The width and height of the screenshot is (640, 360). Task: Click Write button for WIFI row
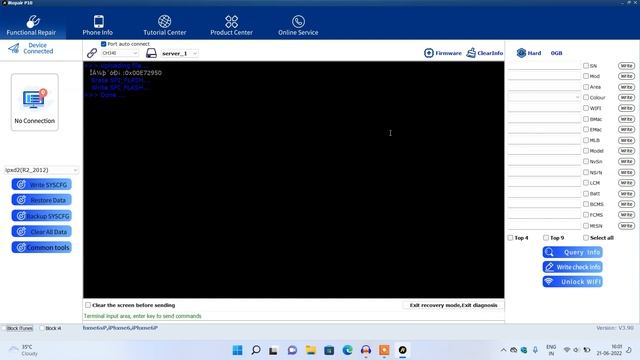626,108
